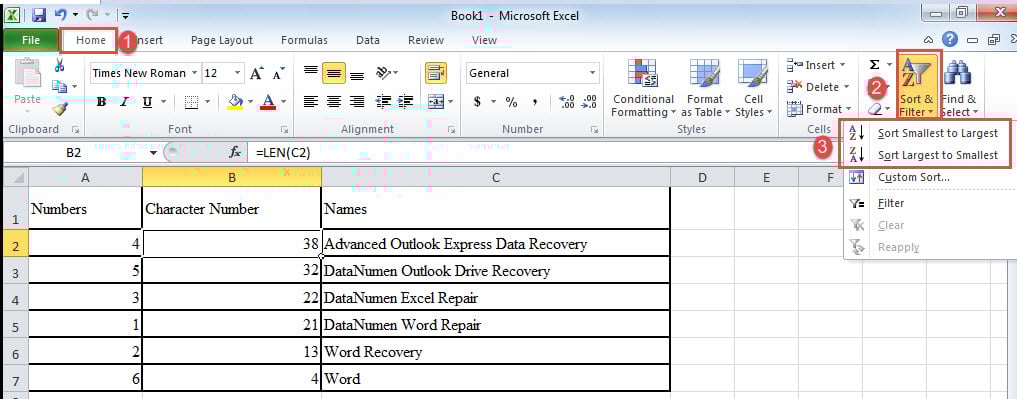Toggle Wrap Text icon

[436, 73]
